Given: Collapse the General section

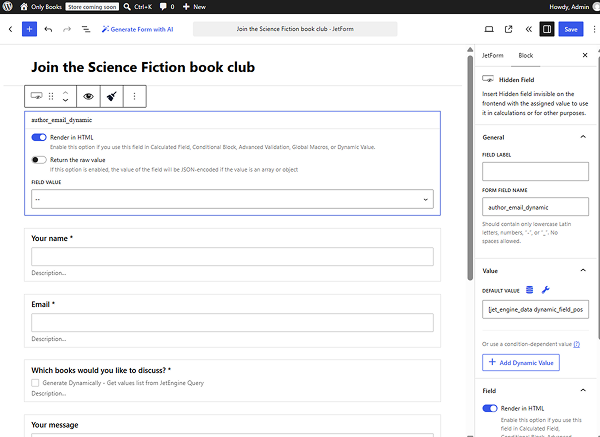Looking at the screenshot, I should (x=583, y=137).
